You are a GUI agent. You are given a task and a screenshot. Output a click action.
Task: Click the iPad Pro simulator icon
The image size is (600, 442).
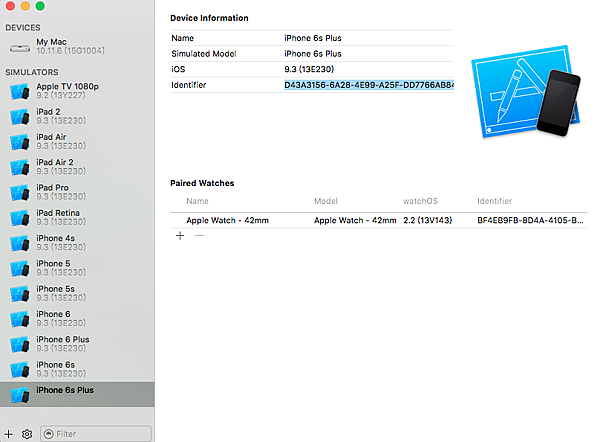coord(20,192)
